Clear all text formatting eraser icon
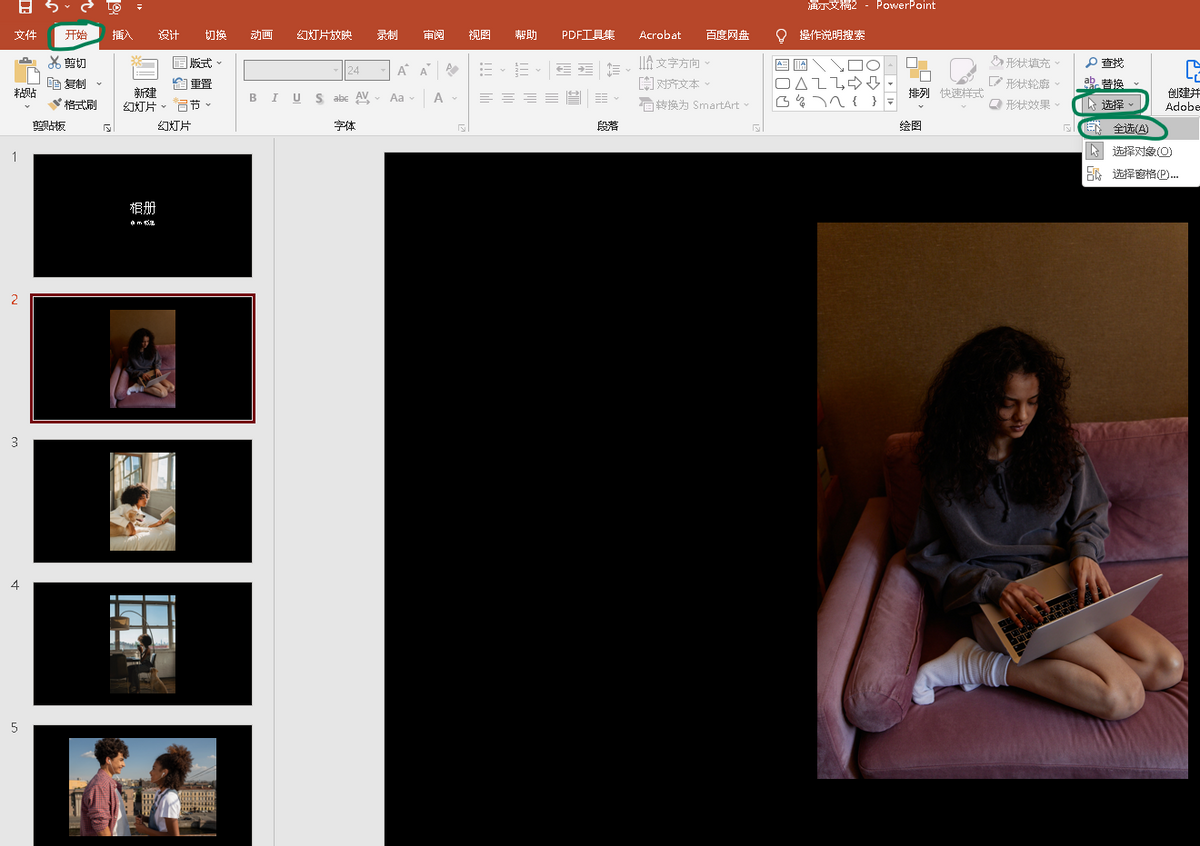 pos(452,70)
